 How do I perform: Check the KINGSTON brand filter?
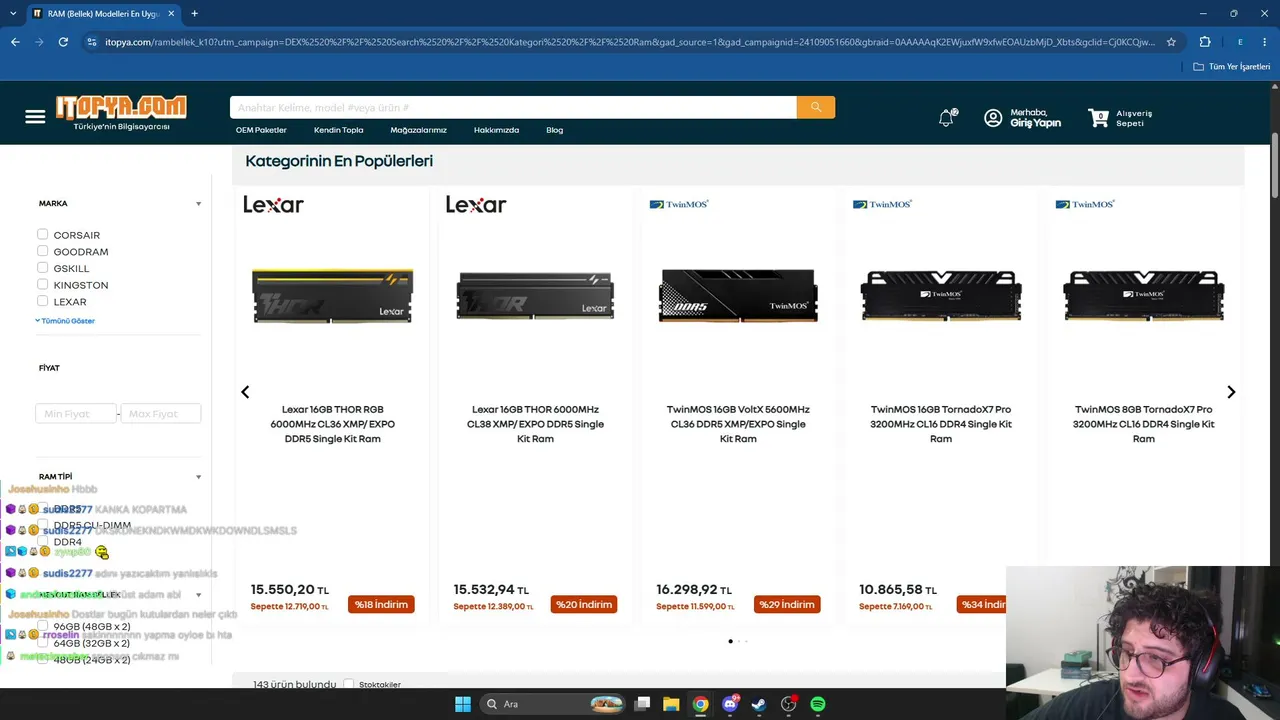pyautogui.click(x=42, y=284)
